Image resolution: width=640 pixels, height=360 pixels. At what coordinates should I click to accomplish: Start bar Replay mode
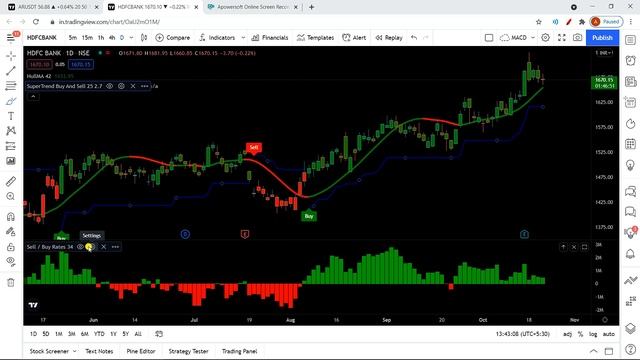click(x=389, y=38)
